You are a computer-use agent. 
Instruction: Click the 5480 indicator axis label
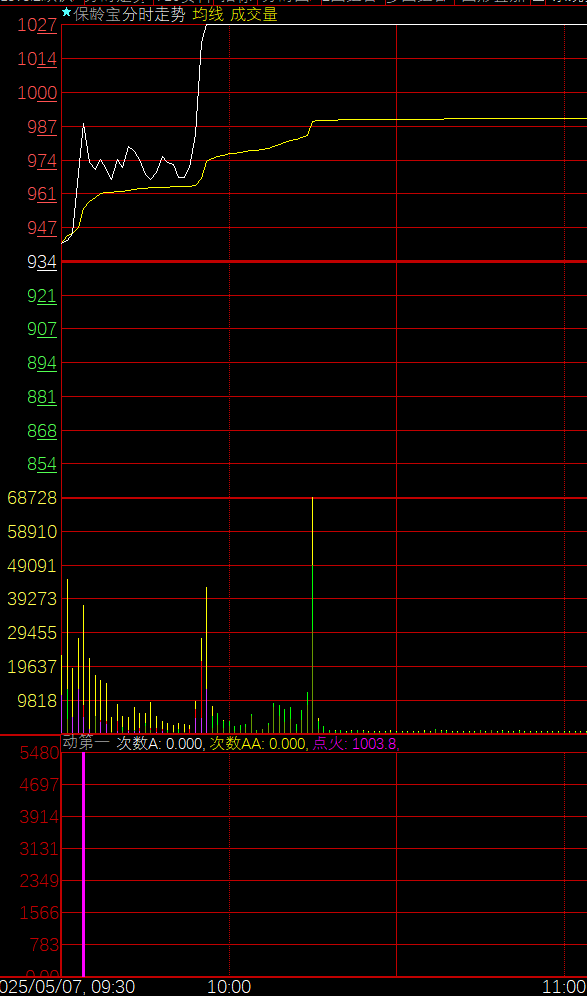tap(39, 753)
